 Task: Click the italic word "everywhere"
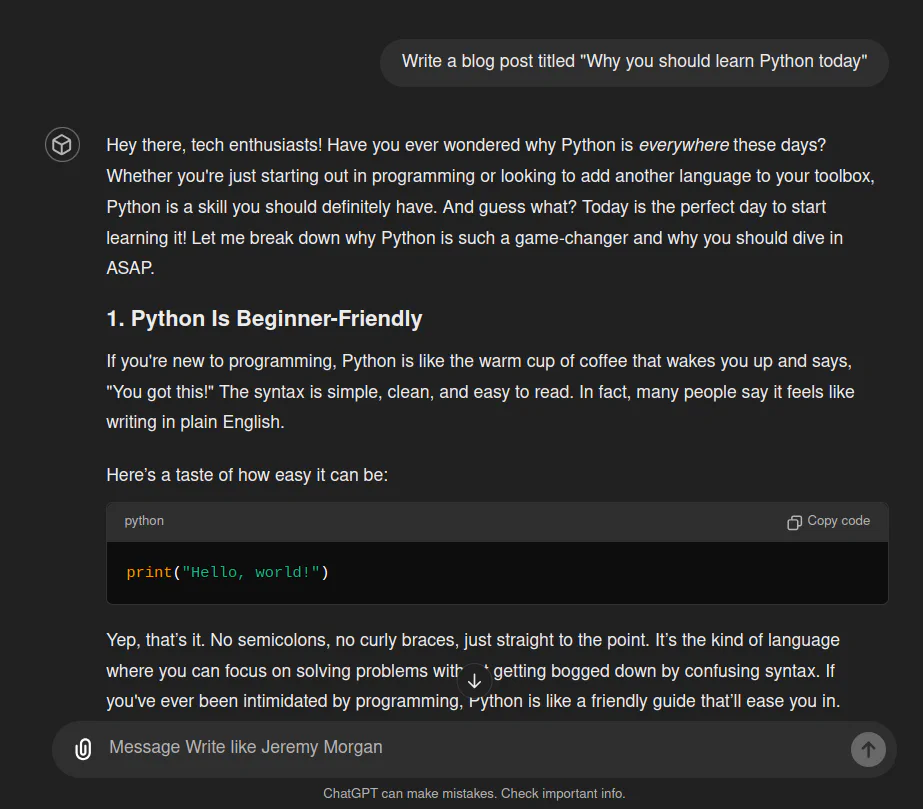coord(683,145)
